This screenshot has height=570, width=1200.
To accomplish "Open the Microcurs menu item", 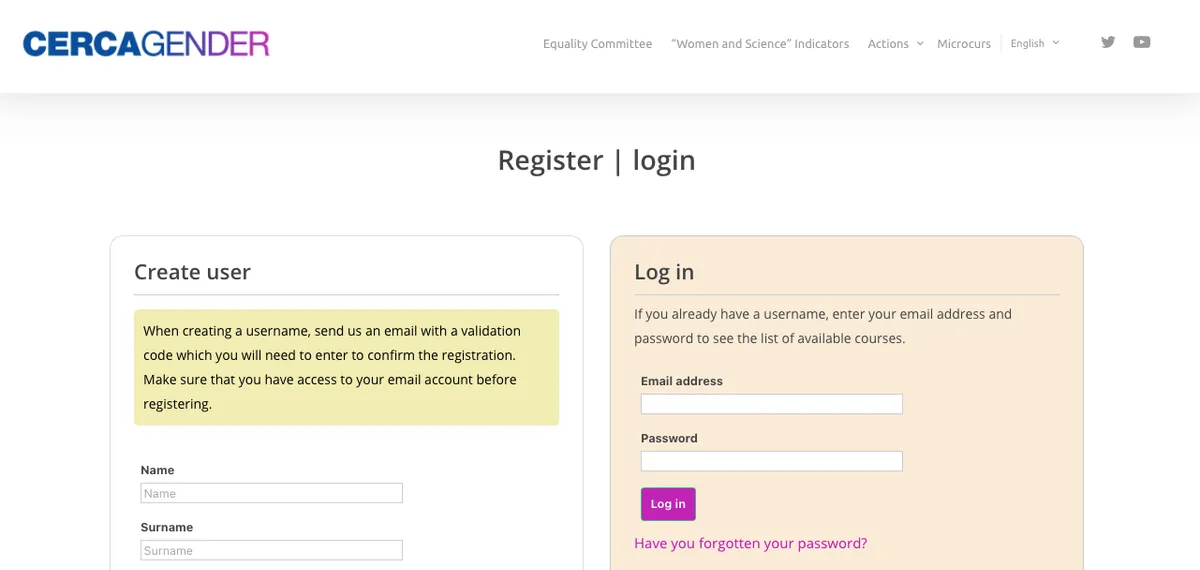I will (x=964, y=43).
